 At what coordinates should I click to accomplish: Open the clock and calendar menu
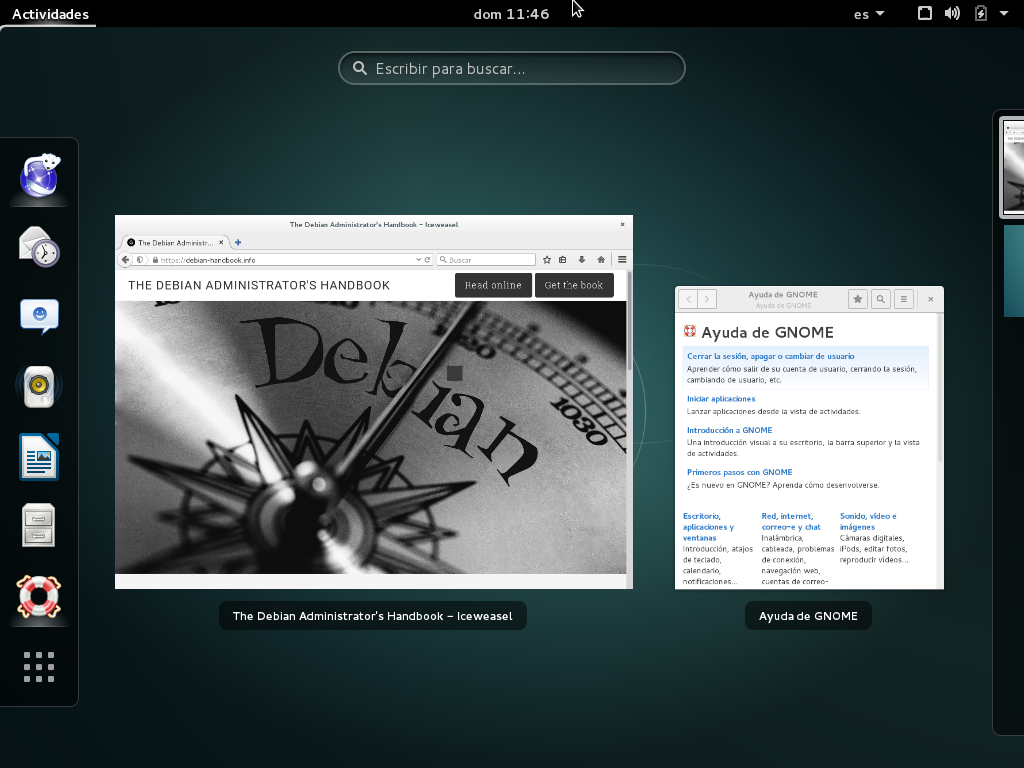click(511, 14)
